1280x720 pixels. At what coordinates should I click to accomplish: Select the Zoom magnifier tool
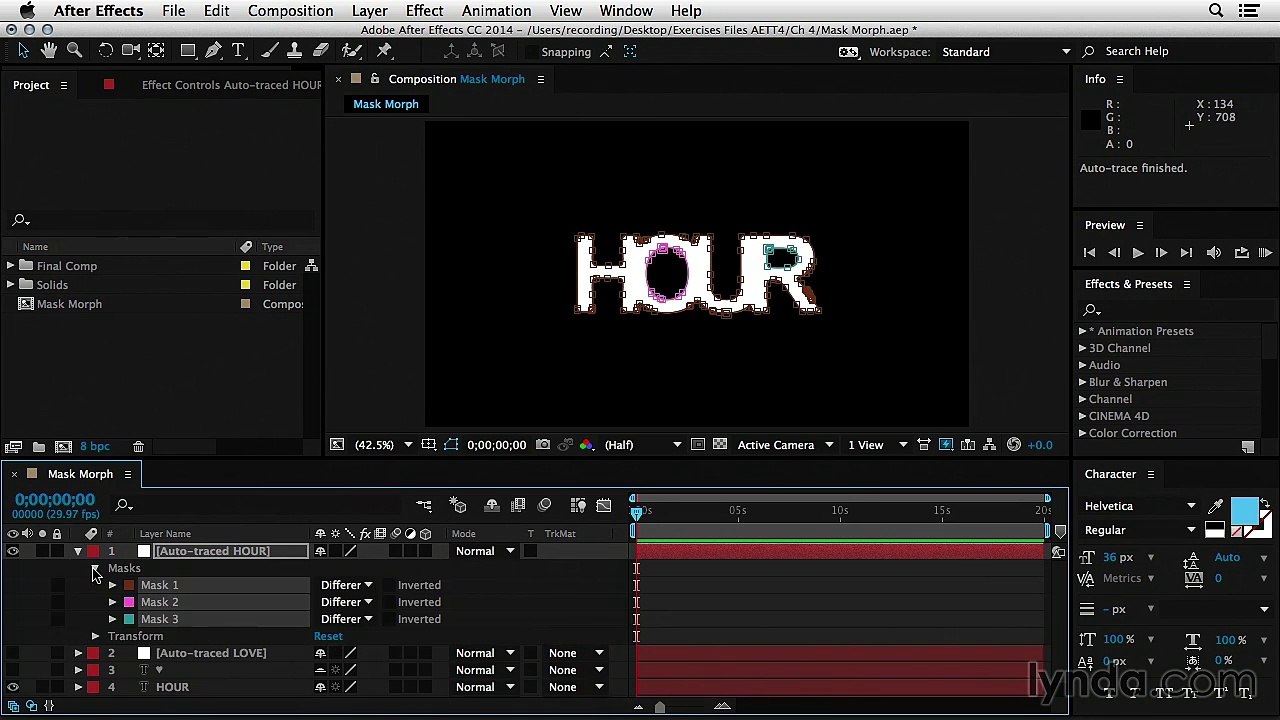coord(74,51)
